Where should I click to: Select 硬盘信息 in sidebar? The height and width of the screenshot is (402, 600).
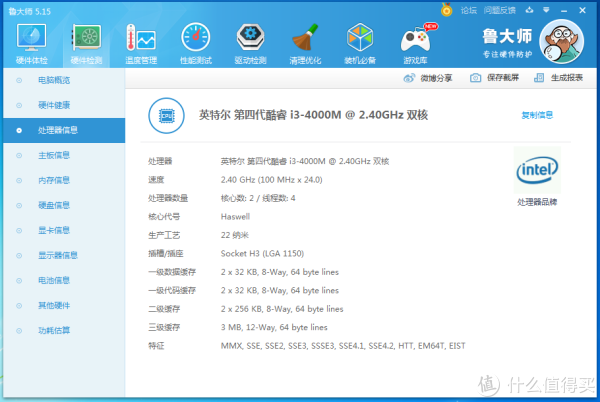point(64,205)
